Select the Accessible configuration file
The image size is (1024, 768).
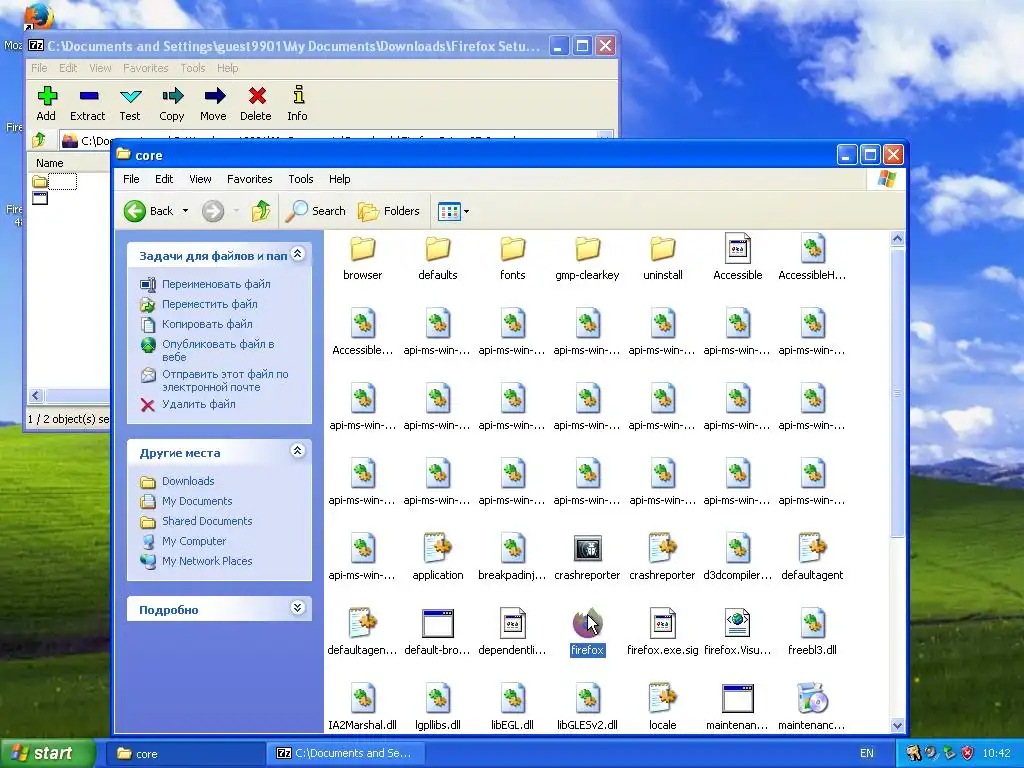[x=737, y=258]
